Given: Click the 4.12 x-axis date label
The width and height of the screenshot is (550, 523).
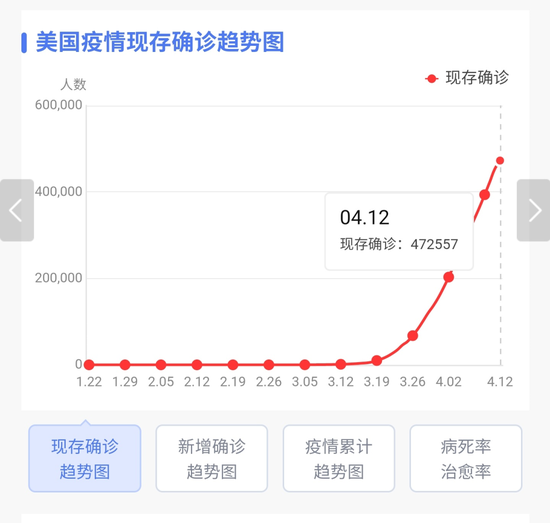Looking at the screenshot, I should 500,382.
